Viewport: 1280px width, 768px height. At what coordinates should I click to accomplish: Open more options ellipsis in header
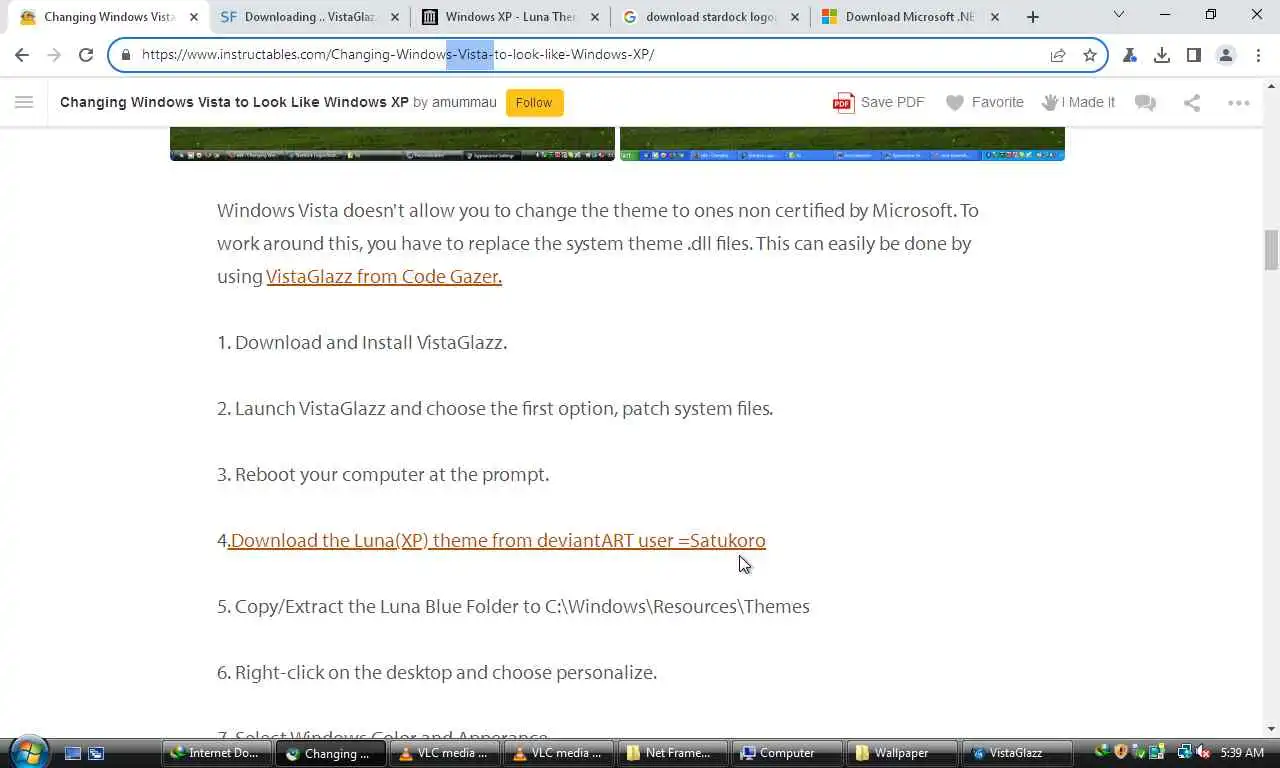pyautogui.click(x=1239, y=102)
